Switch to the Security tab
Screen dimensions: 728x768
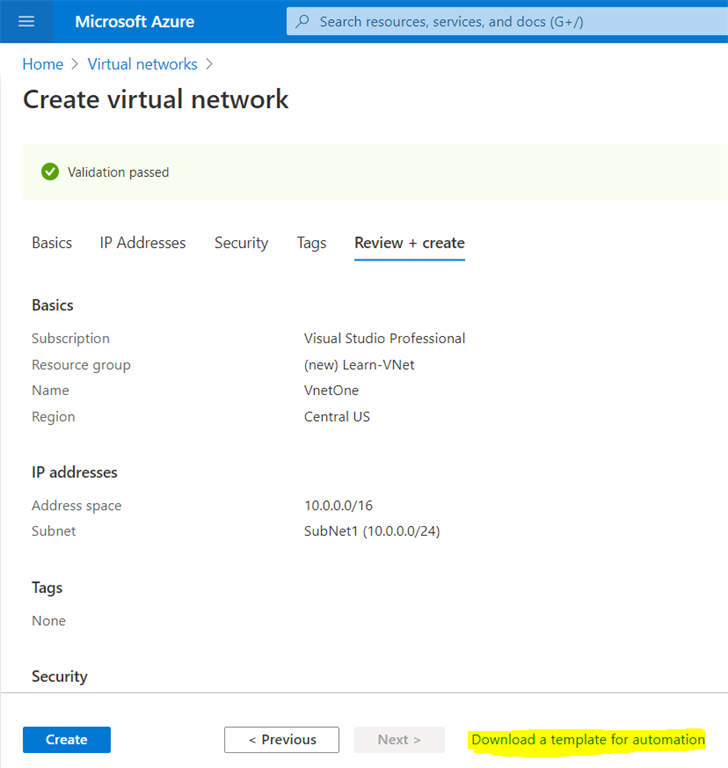[241, 243]
